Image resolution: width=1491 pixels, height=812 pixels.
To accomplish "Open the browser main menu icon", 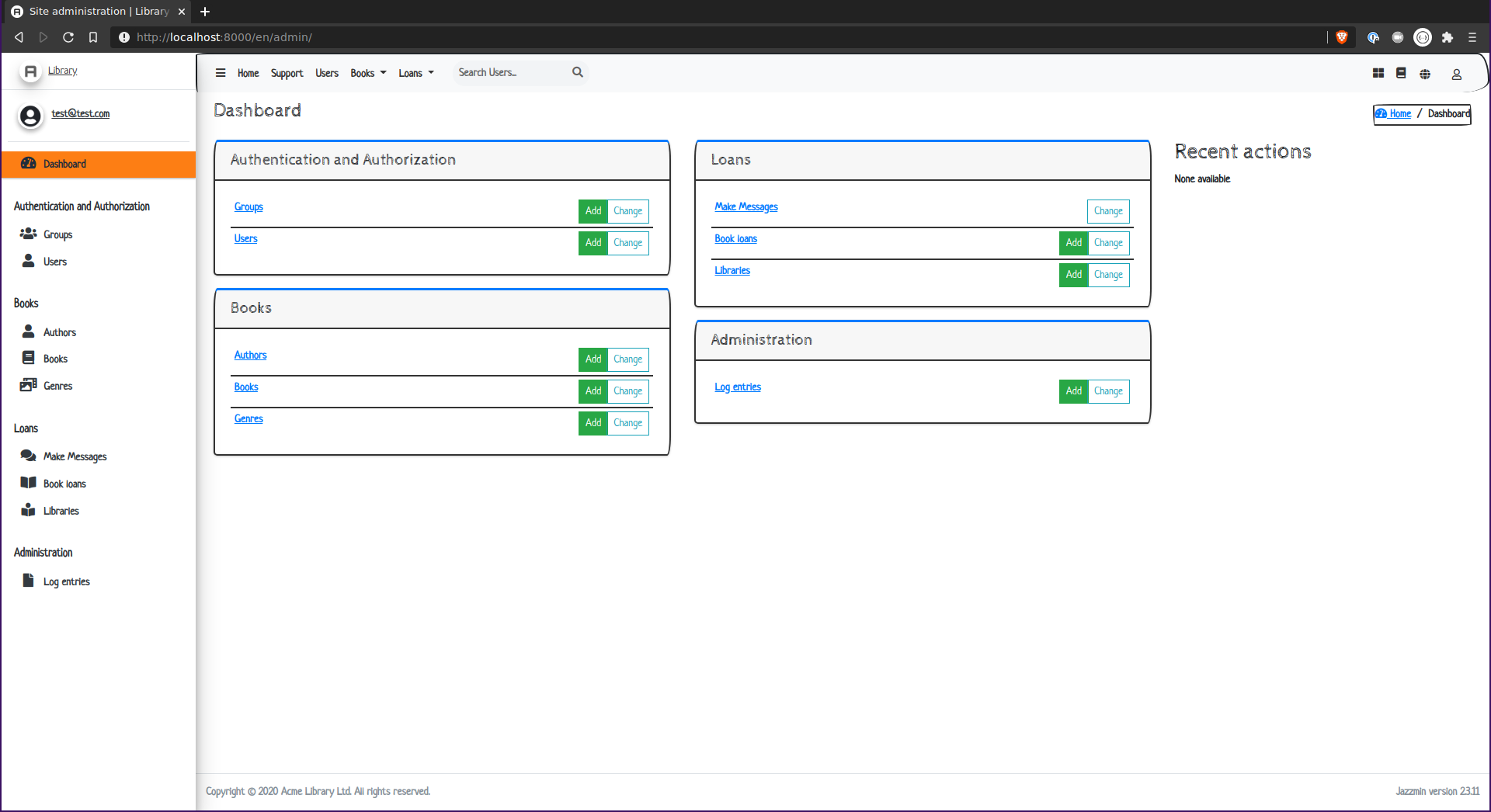I will click(1472, 37).
